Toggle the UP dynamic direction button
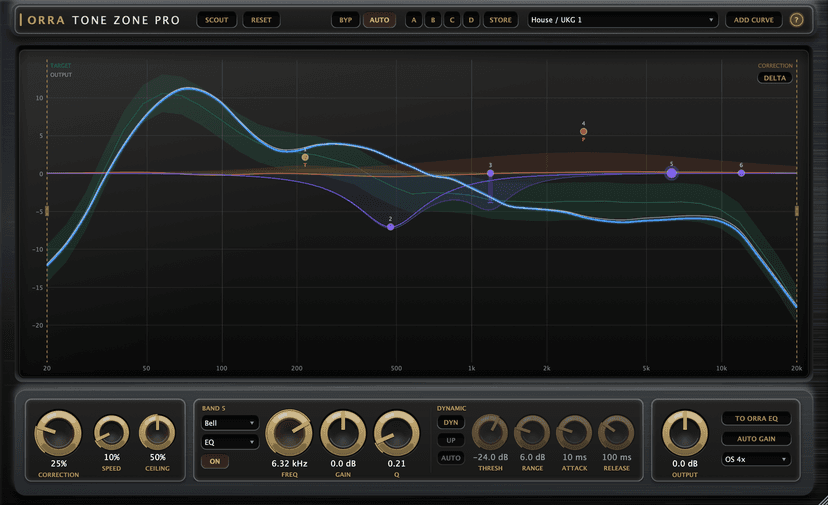This screenshot has width=828, height=505. point(451,440)
